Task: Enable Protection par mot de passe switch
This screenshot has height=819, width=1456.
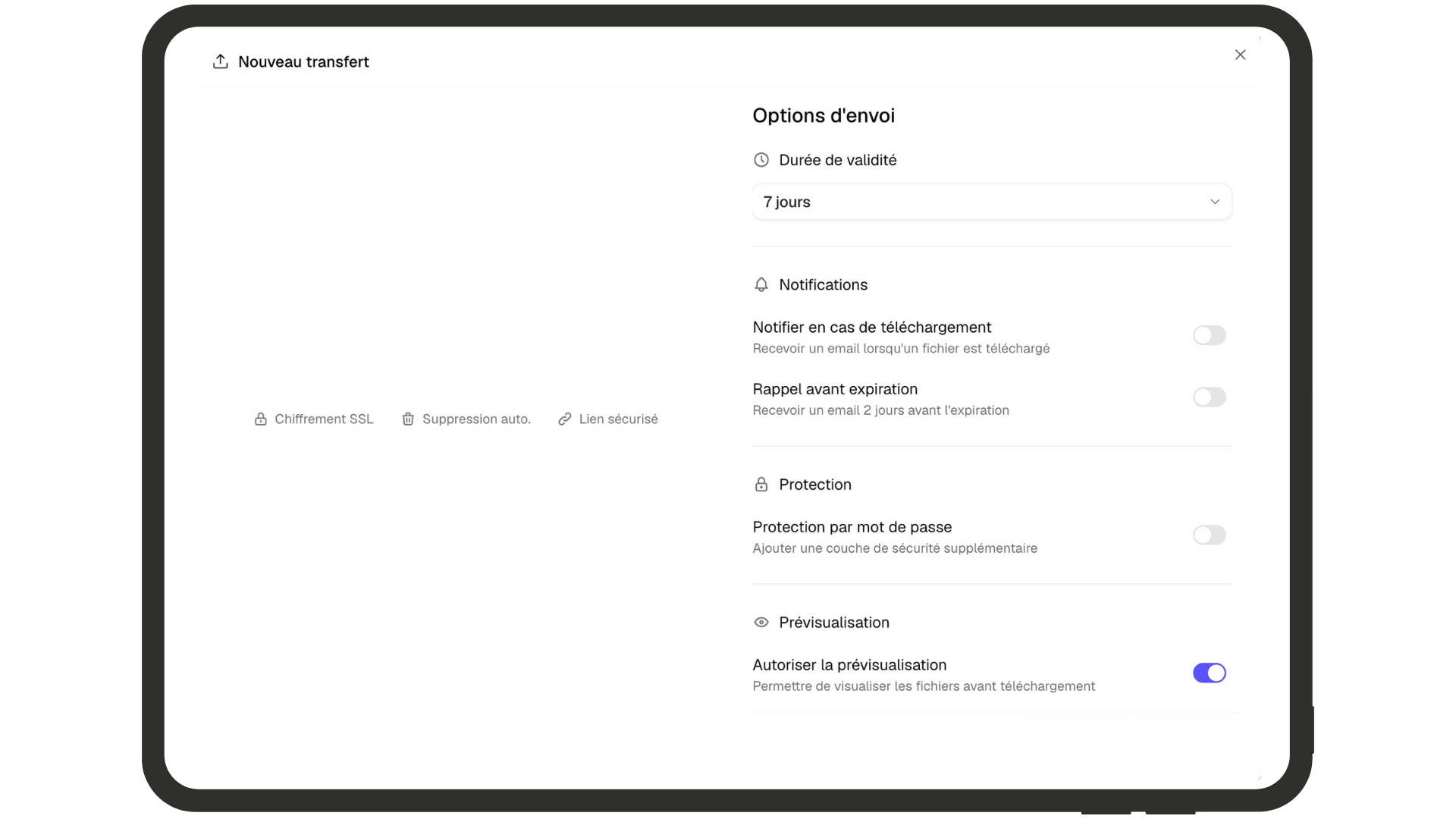Action: 1209,535
